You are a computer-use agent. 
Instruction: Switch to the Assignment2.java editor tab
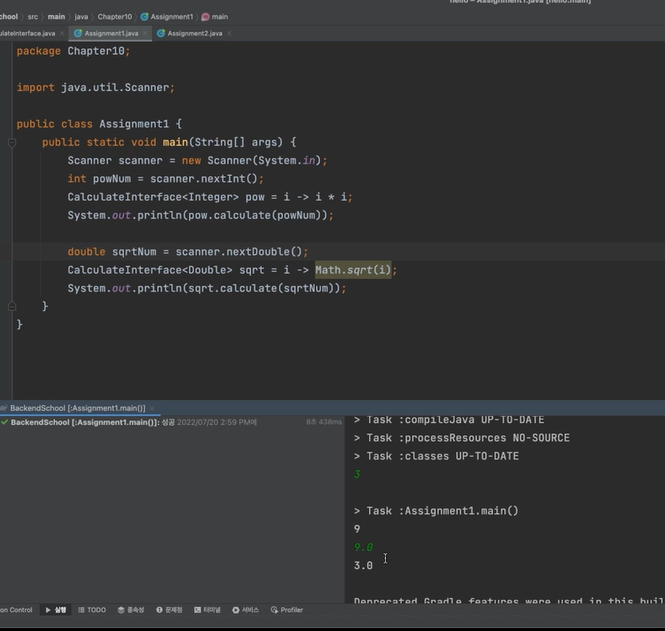click(194, 33)
